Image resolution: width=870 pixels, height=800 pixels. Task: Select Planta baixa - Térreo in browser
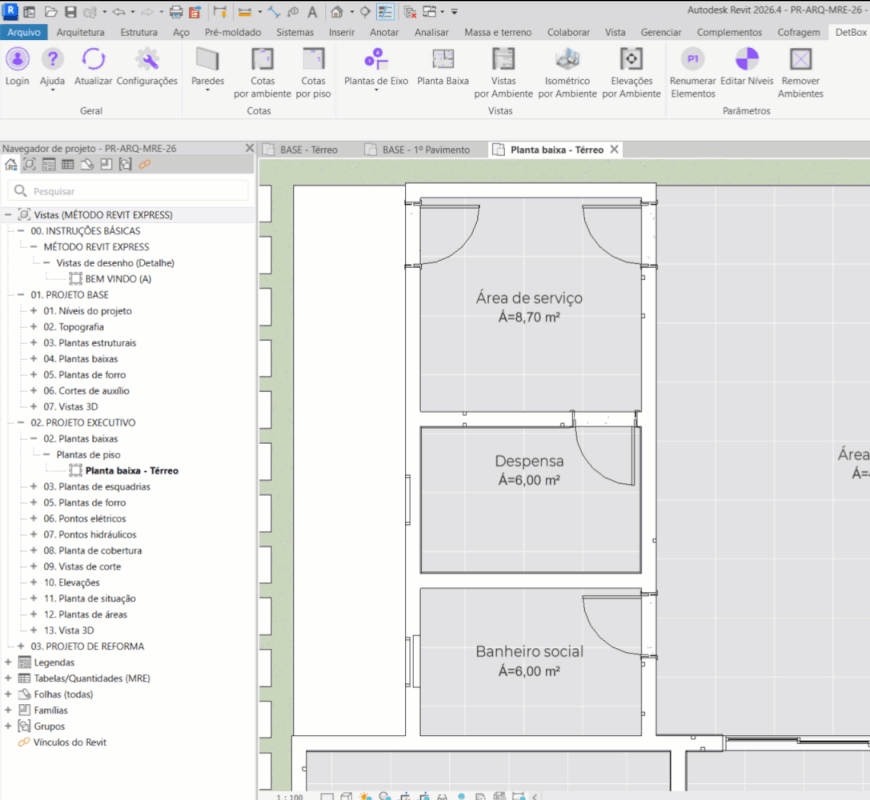(131, 470)
